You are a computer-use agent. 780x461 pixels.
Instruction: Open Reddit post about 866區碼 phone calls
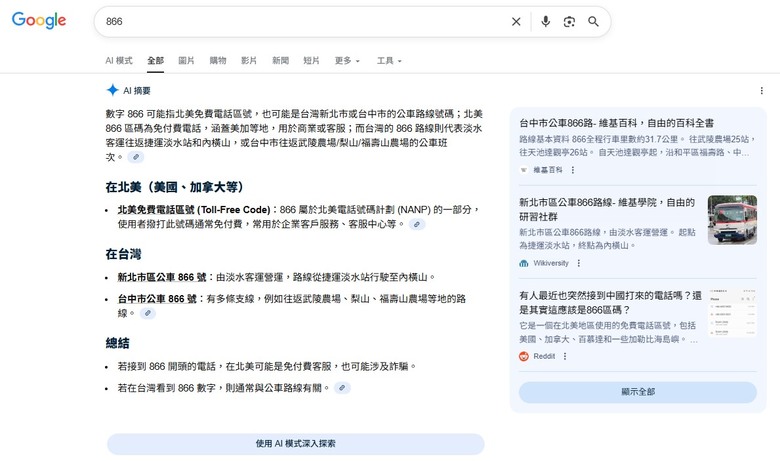[x=610, y=302]
